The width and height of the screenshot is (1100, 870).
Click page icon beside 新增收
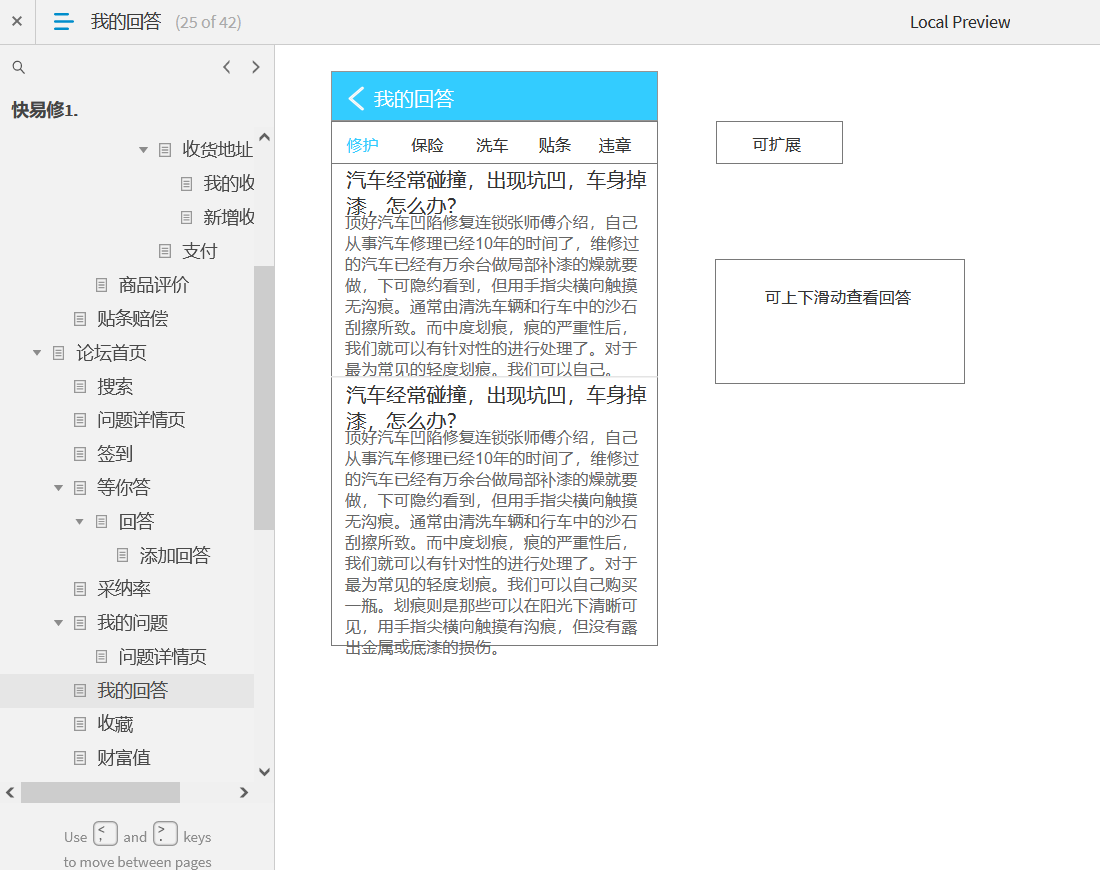pyautogui.click(x=186, y=218)
